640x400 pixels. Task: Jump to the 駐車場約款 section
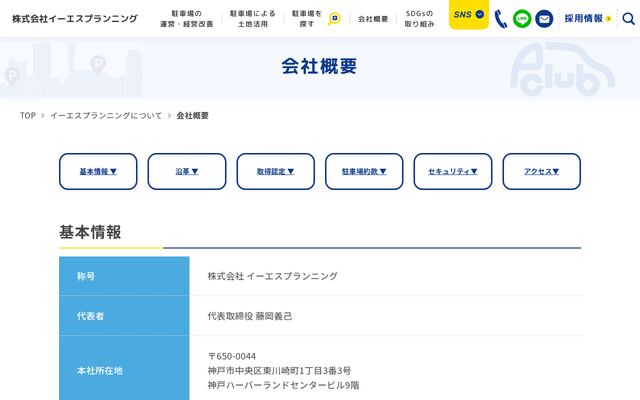pos(364,171)
